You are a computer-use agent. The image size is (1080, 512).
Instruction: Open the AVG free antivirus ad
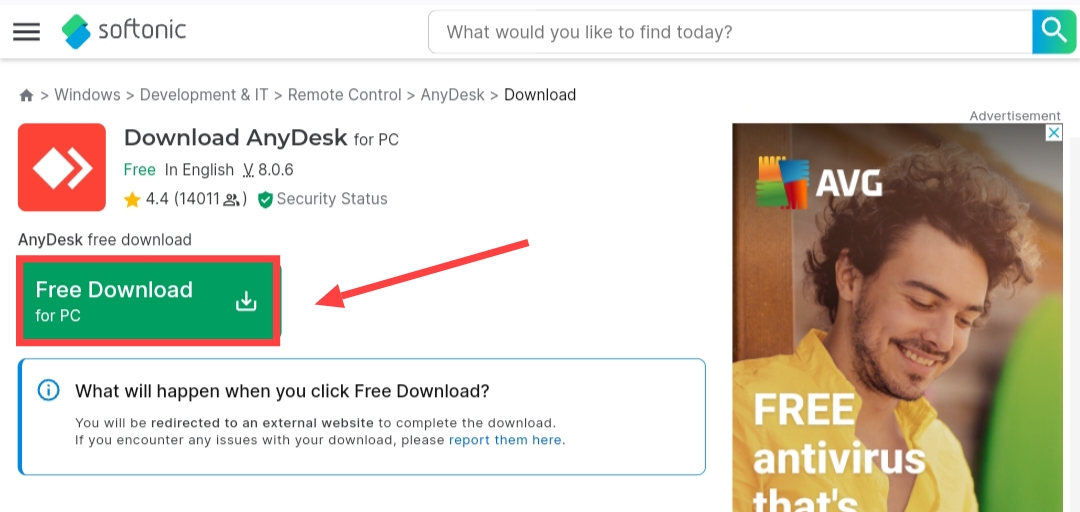pos(897,318)
